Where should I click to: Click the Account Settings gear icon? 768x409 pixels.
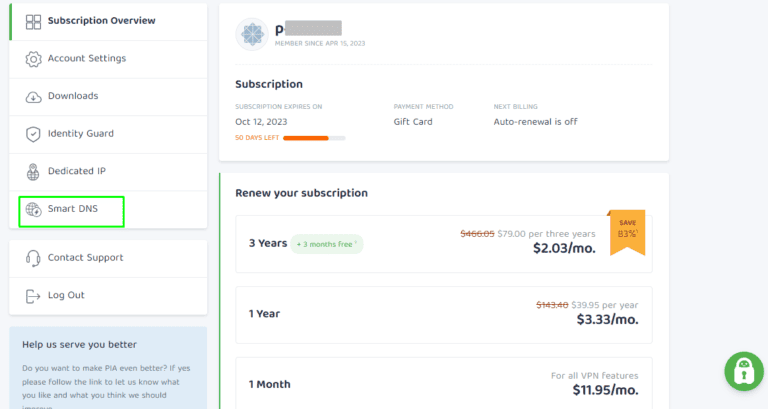(33, 59)
